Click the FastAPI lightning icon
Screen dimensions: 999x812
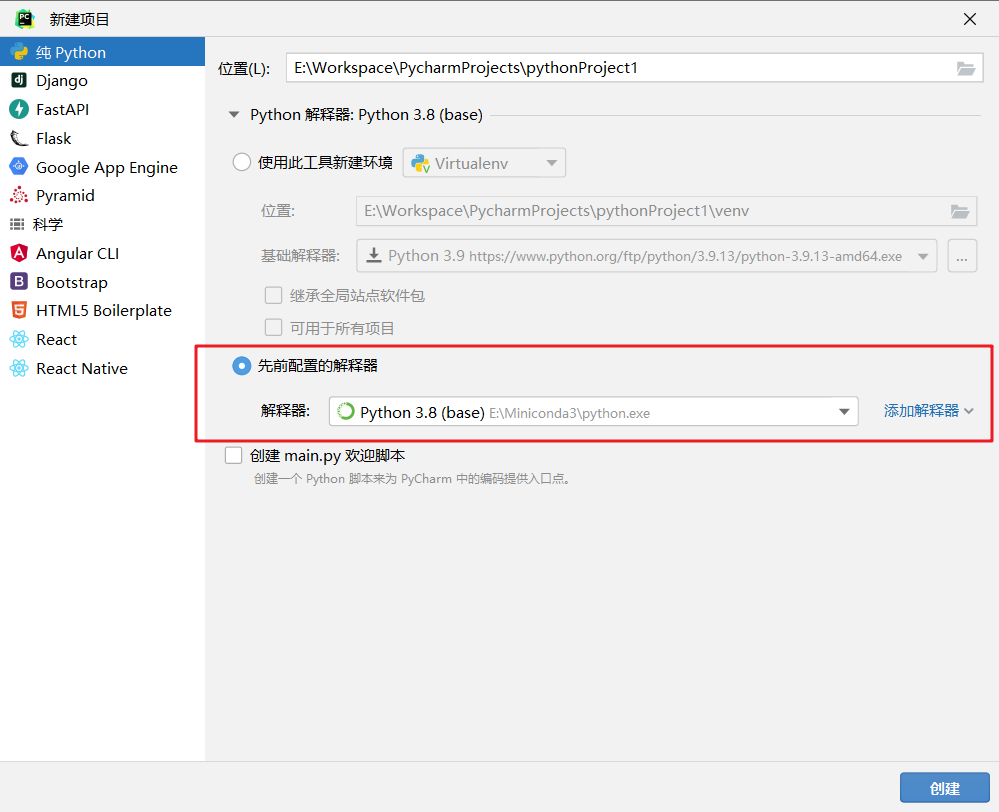point(19,109)
